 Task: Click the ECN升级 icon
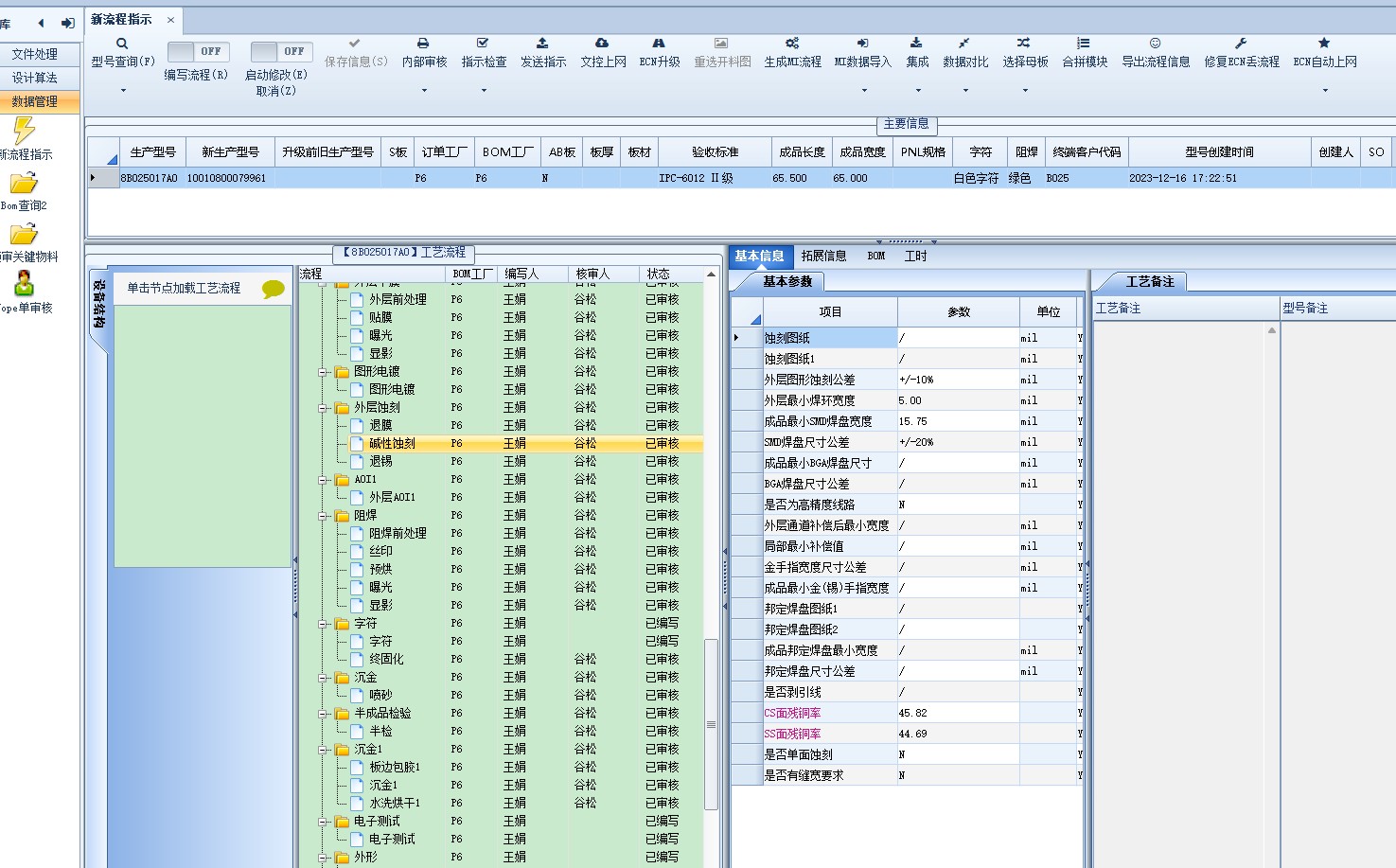coord(659,43)
